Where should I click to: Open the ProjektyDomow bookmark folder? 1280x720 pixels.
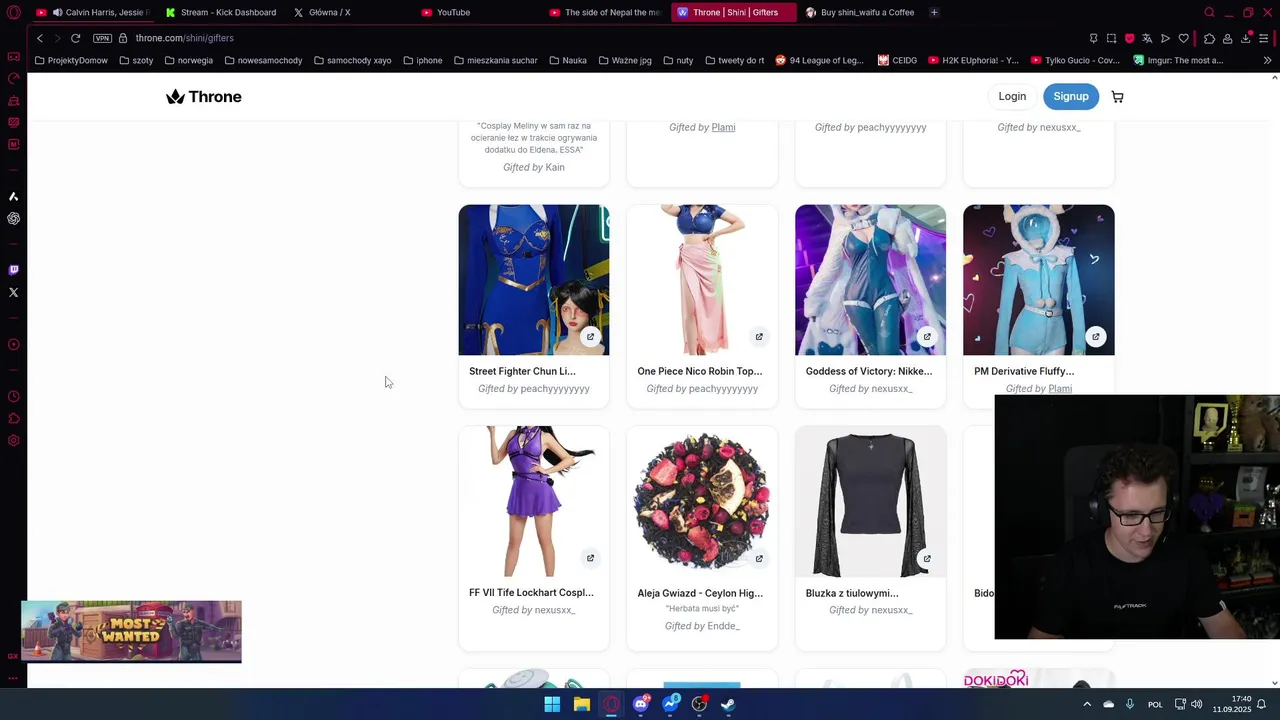[72, 60]
